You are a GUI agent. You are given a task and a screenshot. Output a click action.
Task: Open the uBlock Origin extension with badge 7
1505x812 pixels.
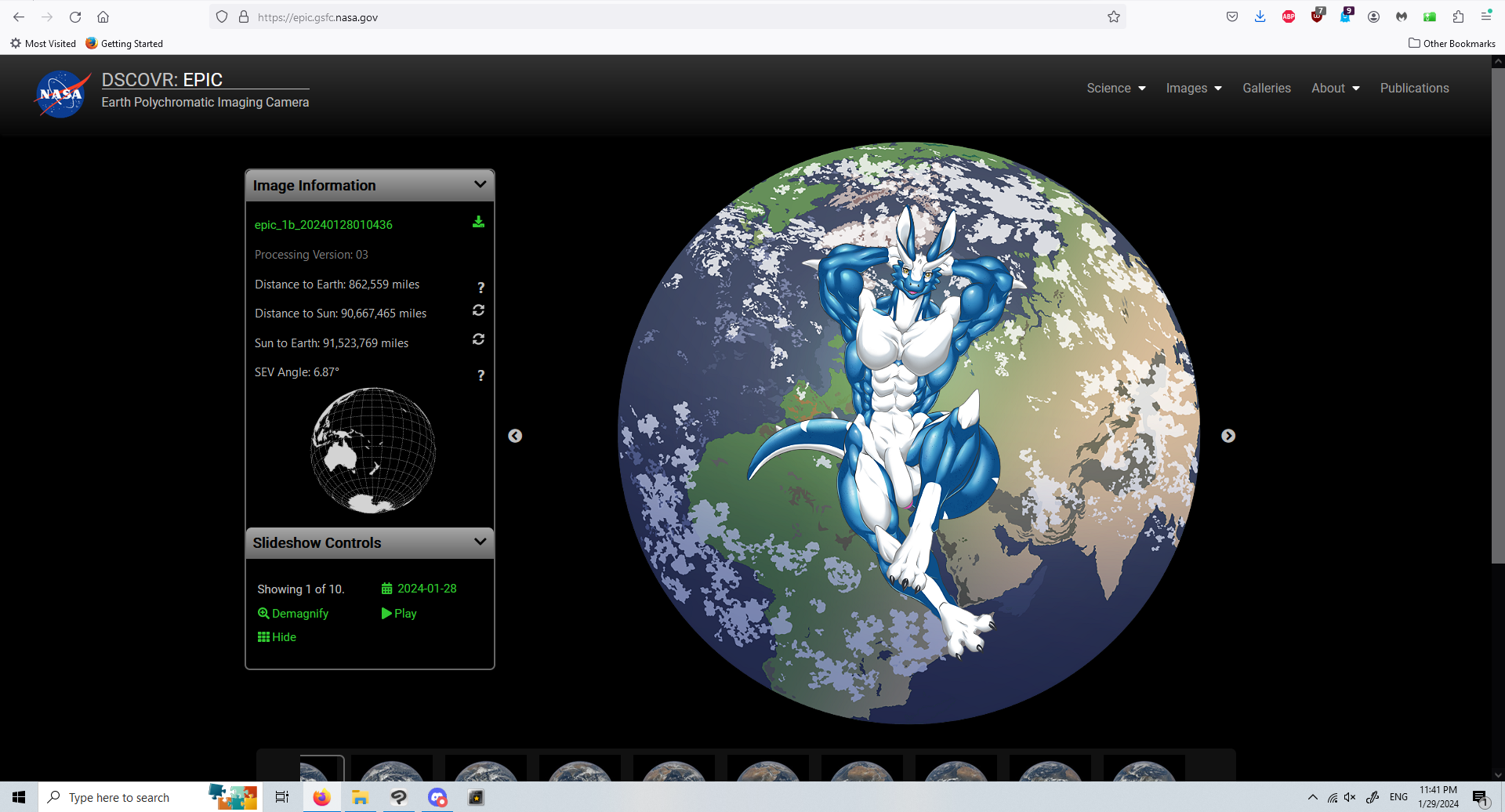click(x=1317, y=16)
